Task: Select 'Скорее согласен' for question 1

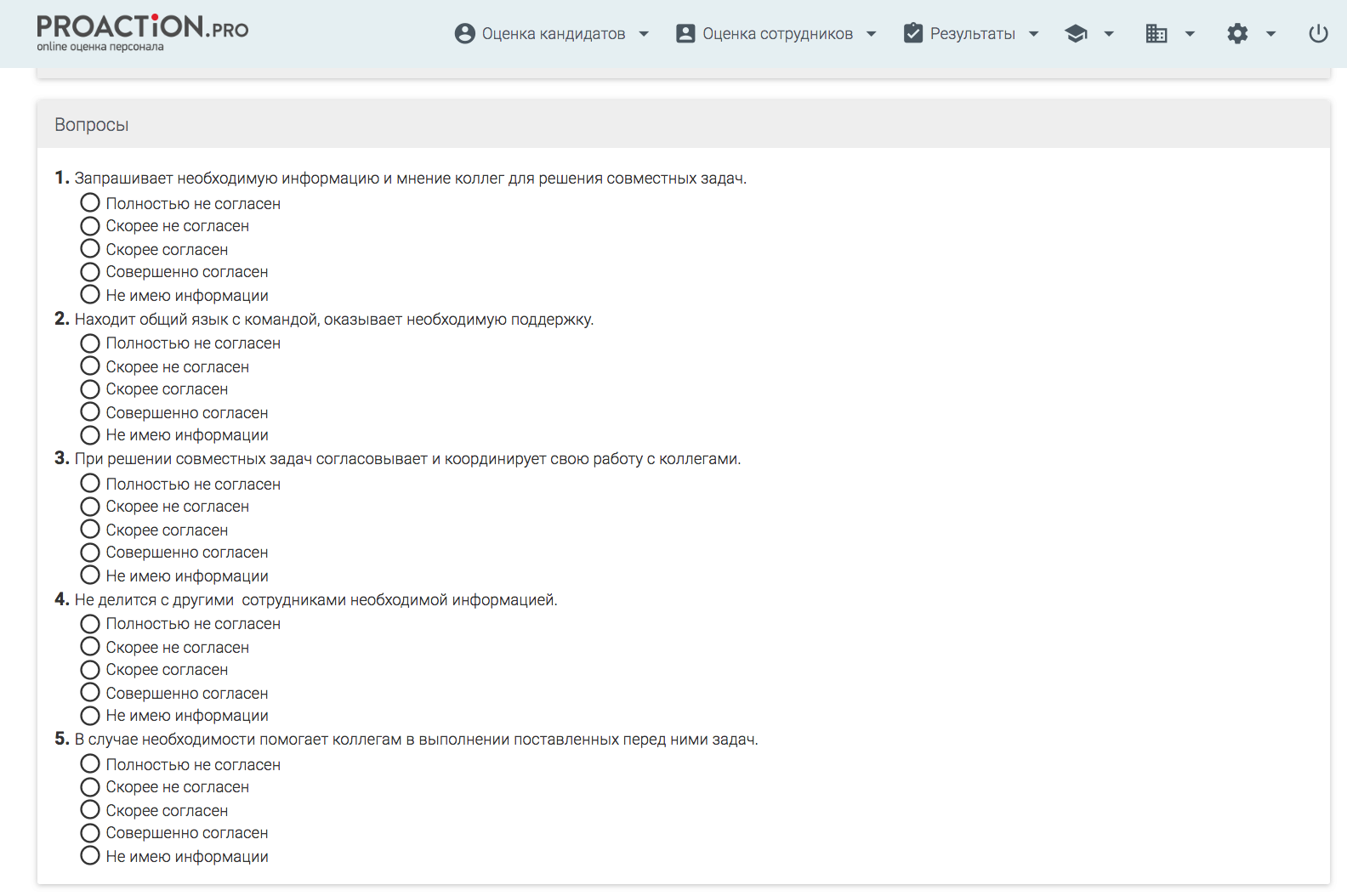Action: point(90,248)
